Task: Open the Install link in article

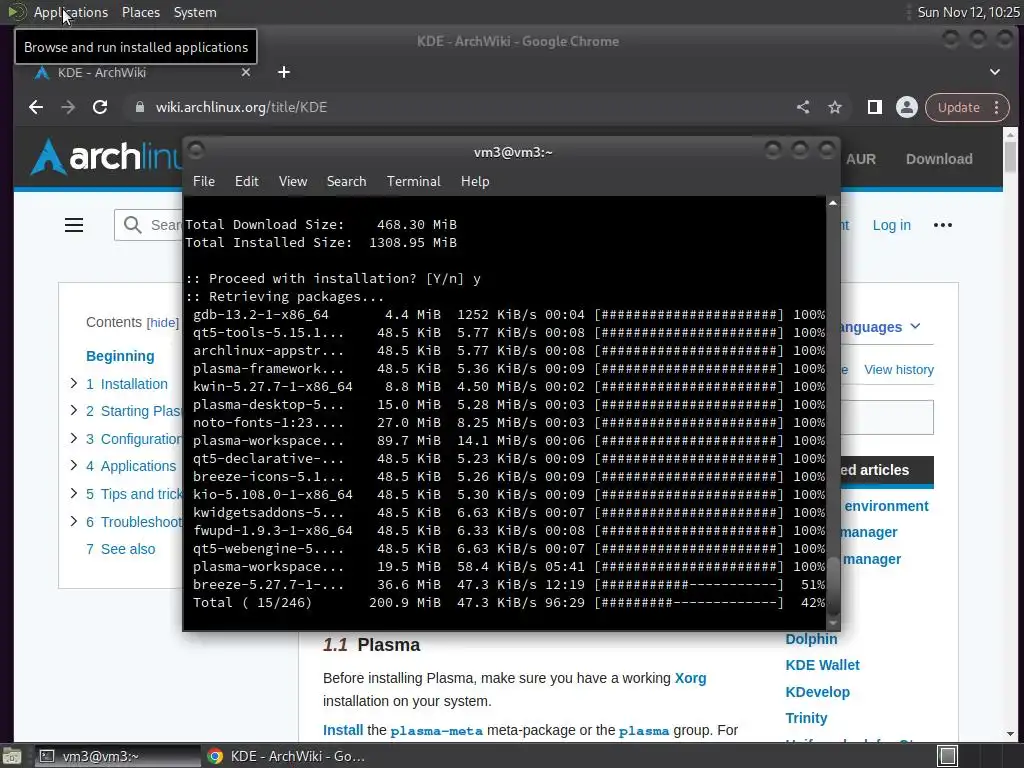Action: tap(343, 730)
